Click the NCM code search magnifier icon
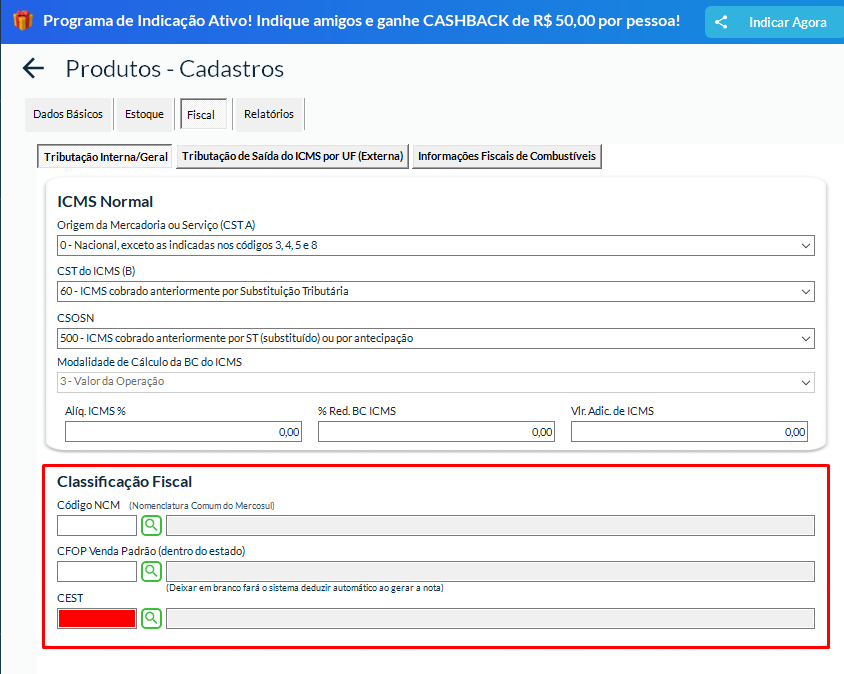This screenshot has width=844, height=674. (151, 525)
